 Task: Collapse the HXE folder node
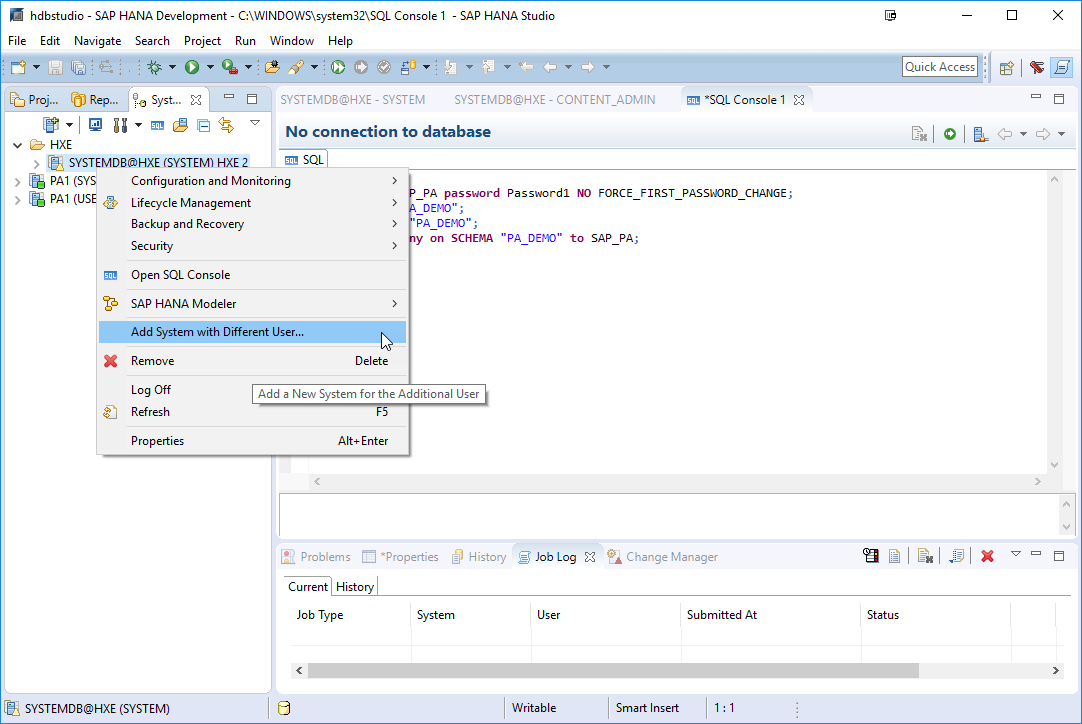pyautogui.click(x=17, y=145)
